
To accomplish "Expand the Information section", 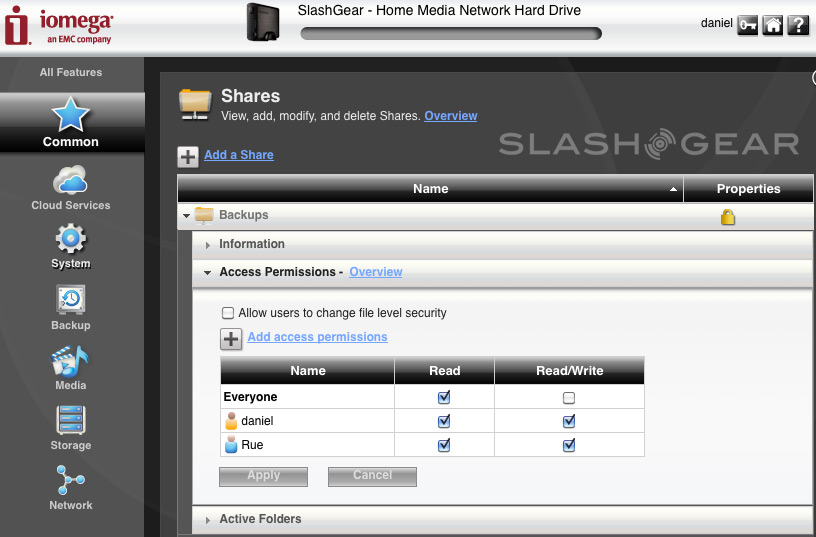I will tap(251, 244).
